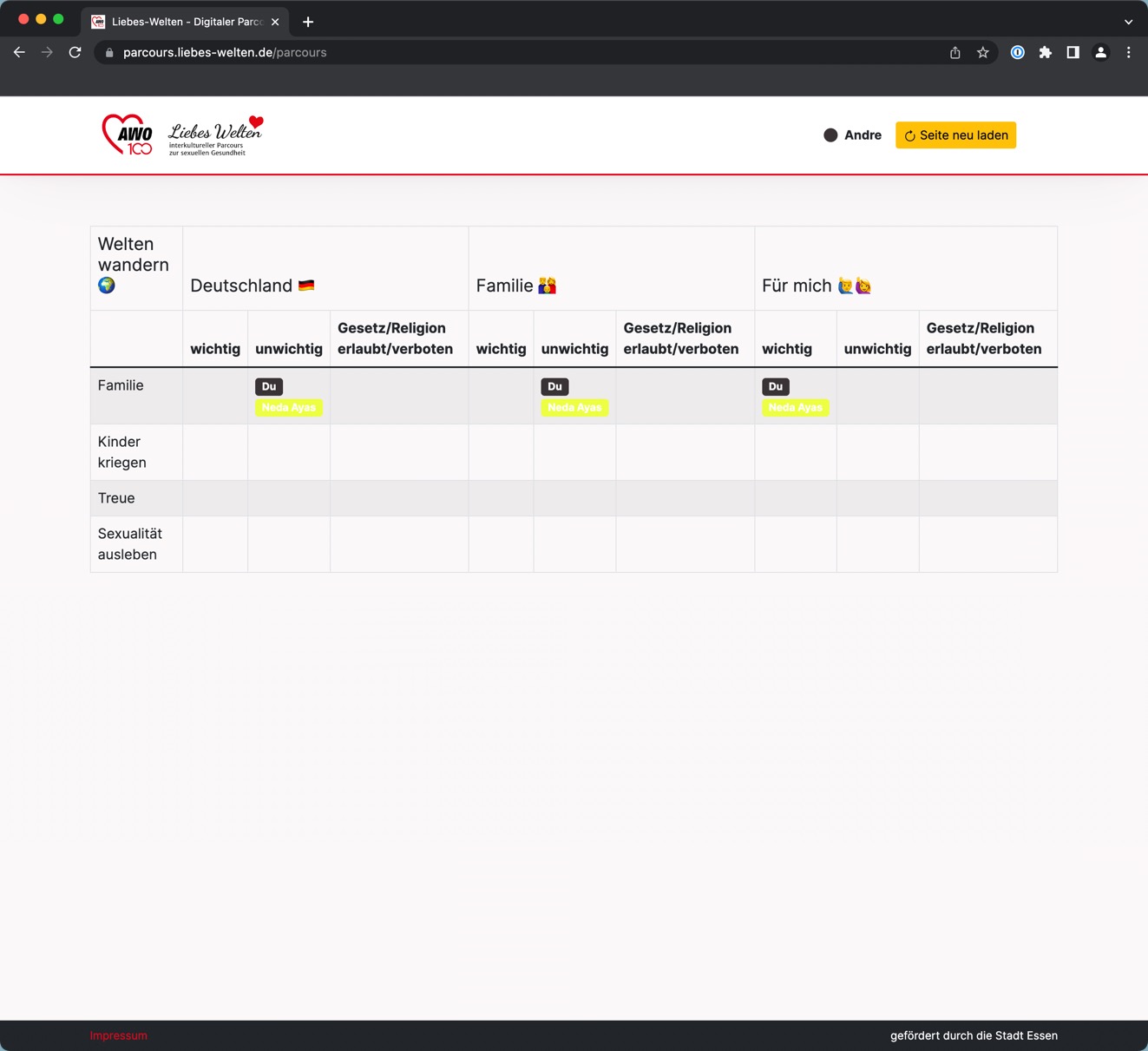
Task: Click yellow Neda Ayas tag under Für mich
Action: [795, 408]
